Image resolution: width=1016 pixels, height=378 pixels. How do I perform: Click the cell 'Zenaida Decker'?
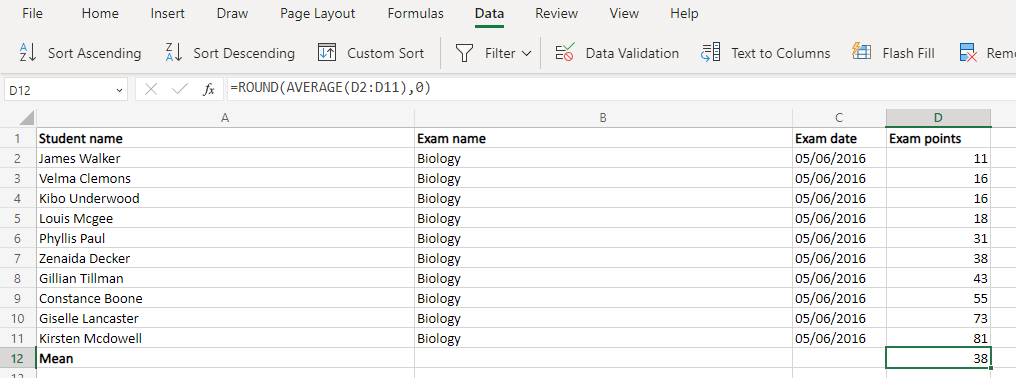225,258
